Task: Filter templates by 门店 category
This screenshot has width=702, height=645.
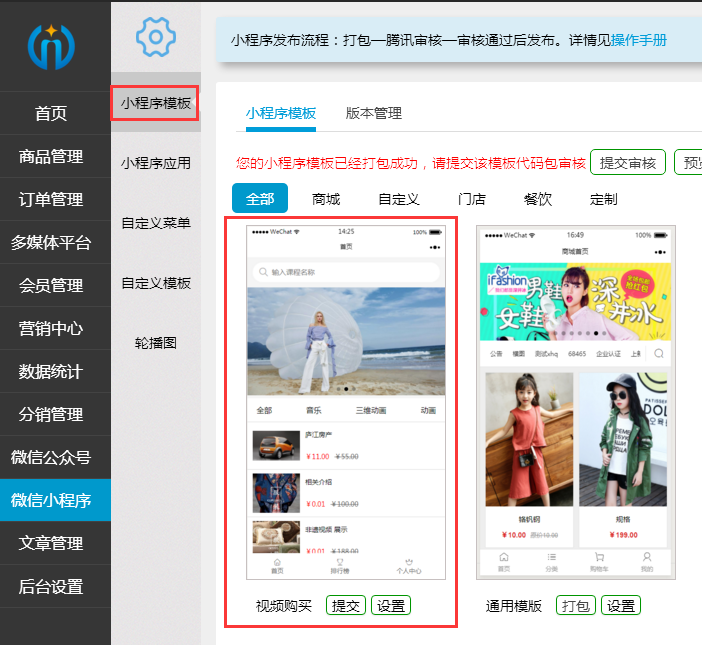Action: click(472, 199)
